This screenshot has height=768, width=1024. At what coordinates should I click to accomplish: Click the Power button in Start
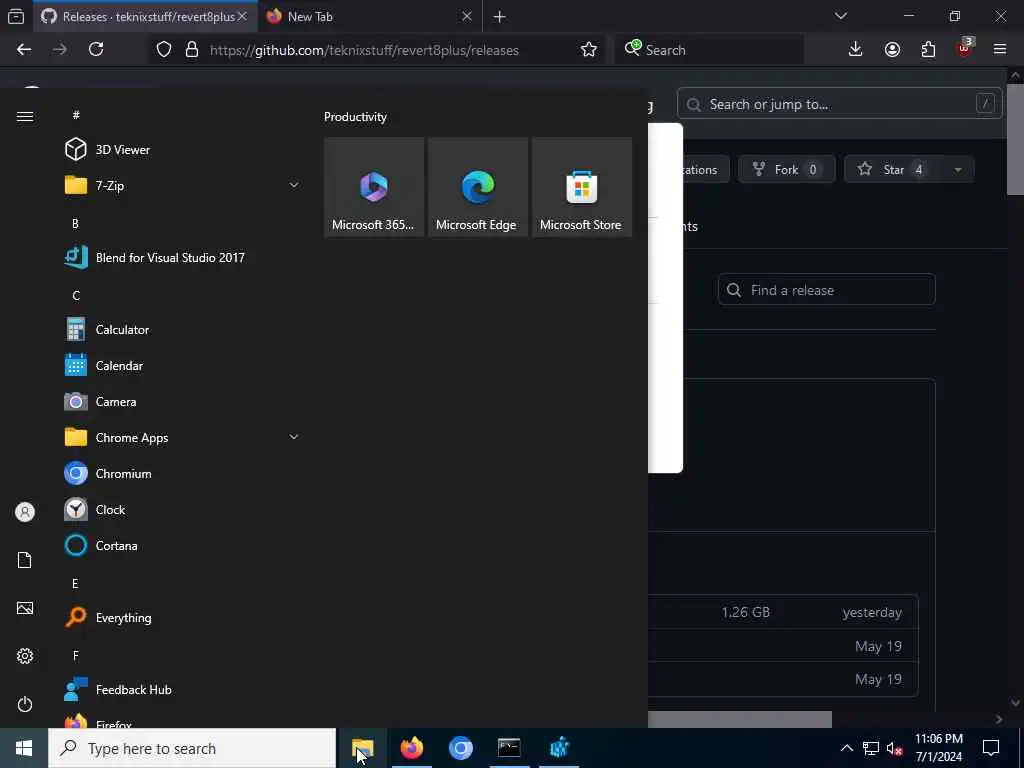(25, 704)
